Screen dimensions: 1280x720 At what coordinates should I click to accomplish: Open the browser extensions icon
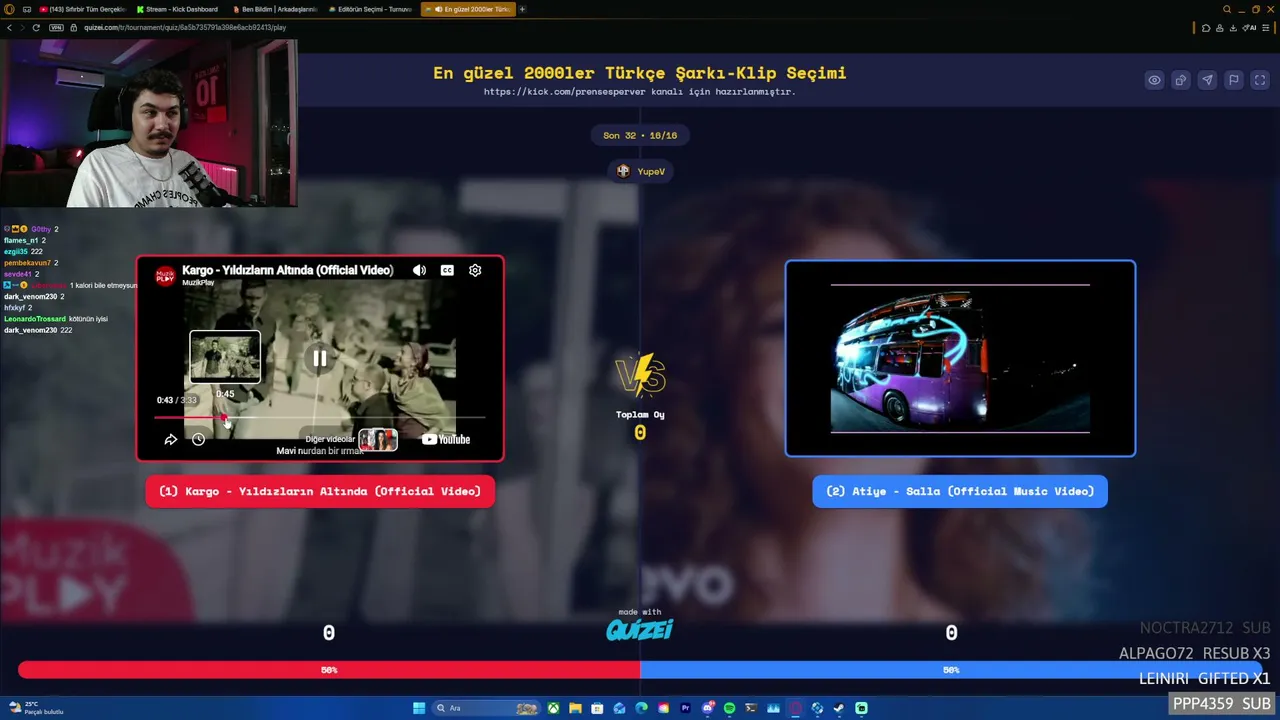click(1206, 27)
